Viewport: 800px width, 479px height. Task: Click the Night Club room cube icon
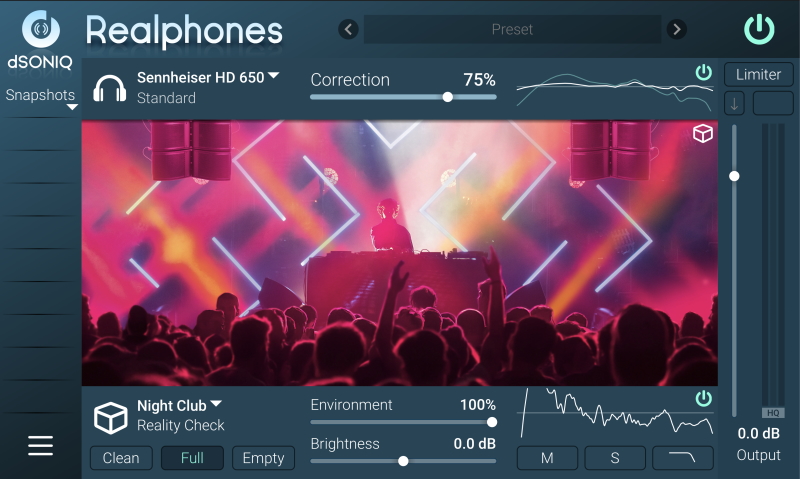pos(110,418)
